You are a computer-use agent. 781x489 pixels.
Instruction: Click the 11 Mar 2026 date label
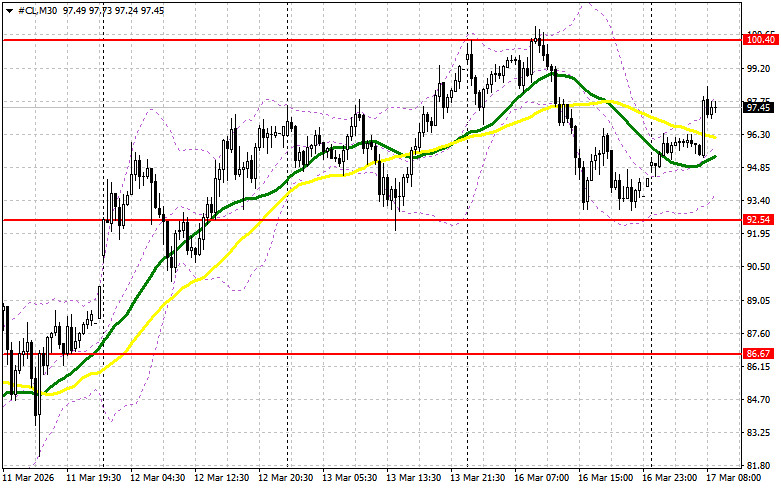[x=28, y=478]
